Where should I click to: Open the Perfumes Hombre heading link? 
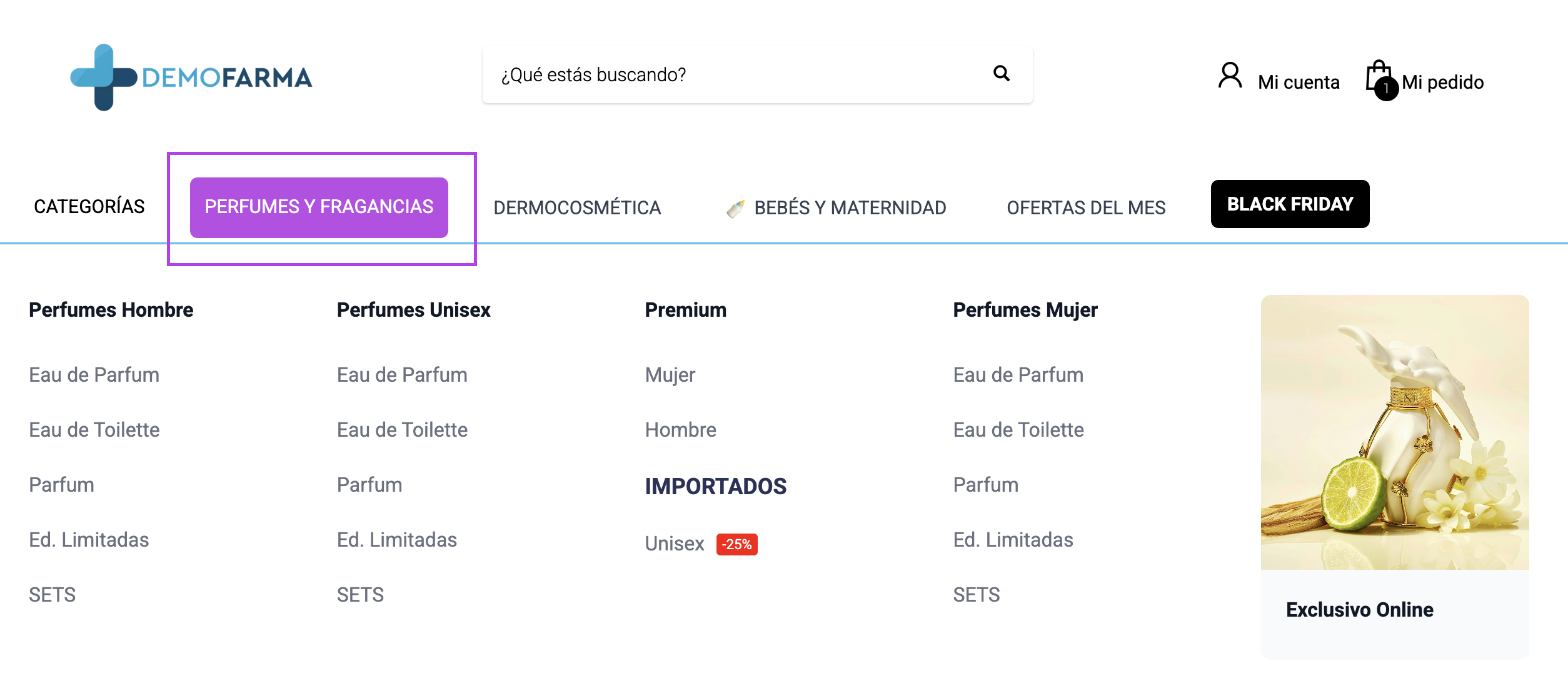(x=111, y=310)
